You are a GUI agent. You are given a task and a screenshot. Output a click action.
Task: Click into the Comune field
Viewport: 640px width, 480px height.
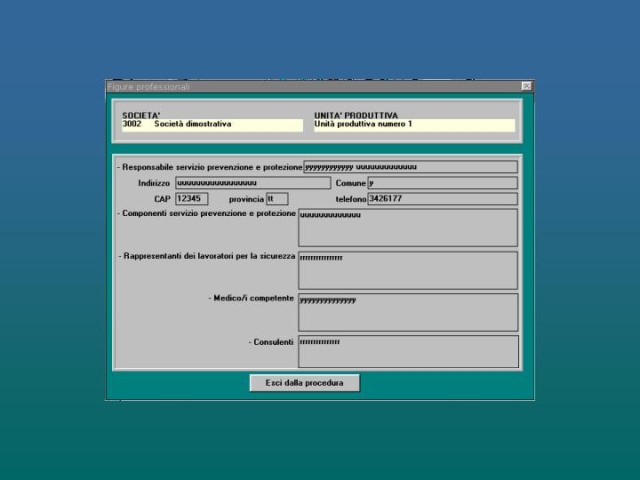(x=441, y=183)
